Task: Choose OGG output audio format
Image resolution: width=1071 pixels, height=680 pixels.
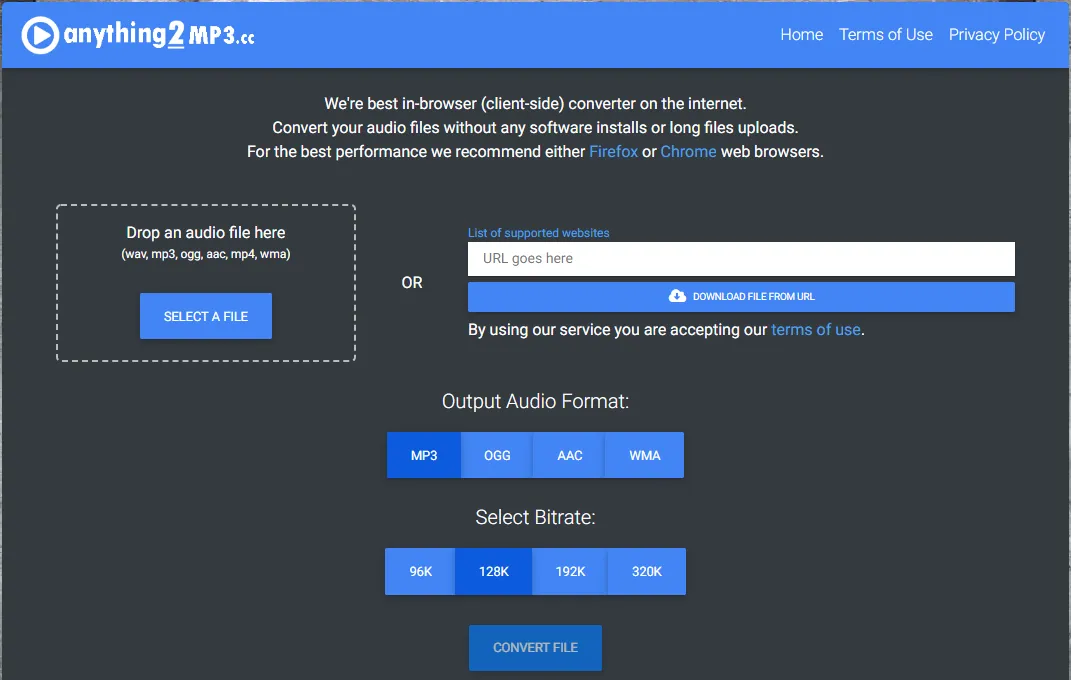Action: pyautogui.click(x=497, y=455)
